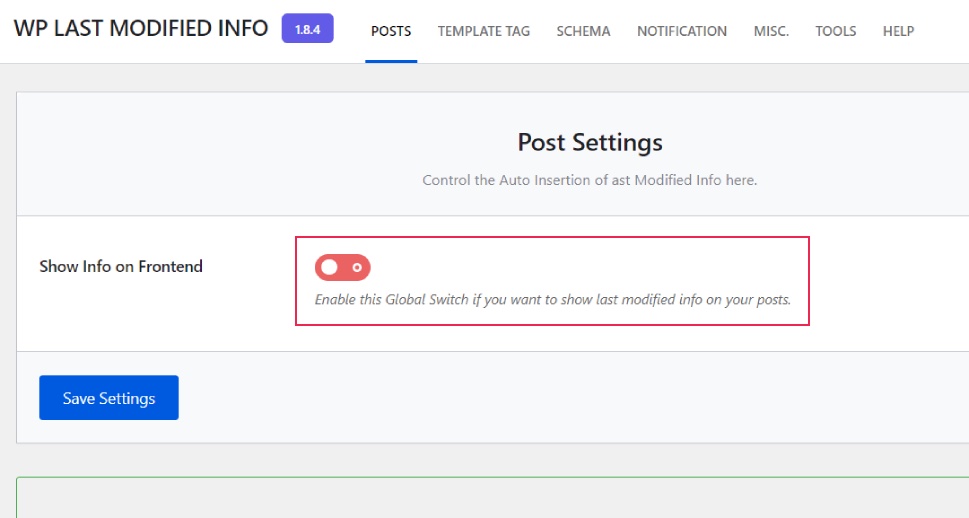Enable the Show Info on Frontend switch

point(343,267)
